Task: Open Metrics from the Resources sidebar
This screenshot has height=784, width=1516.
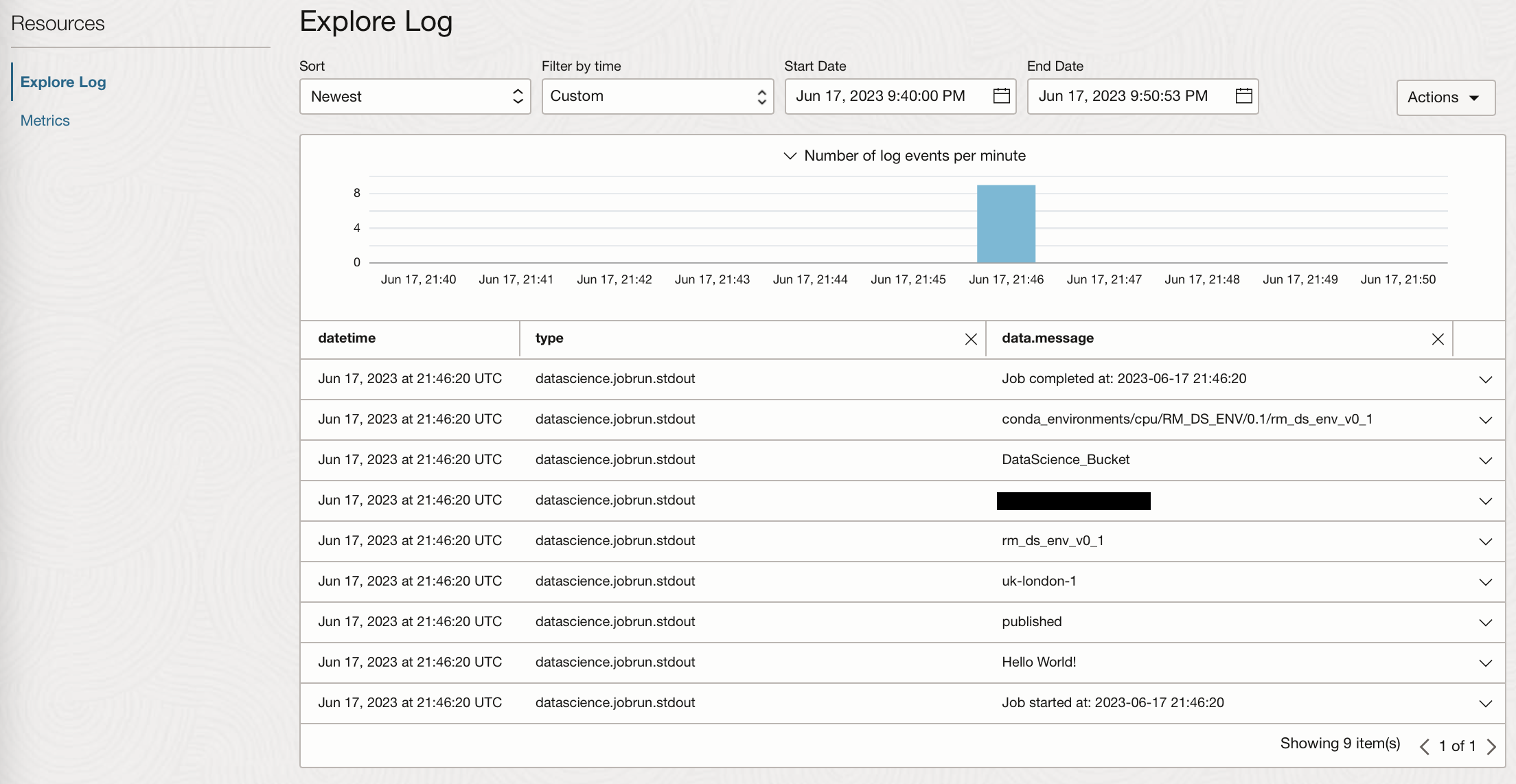Action: (x=45, y=121)
